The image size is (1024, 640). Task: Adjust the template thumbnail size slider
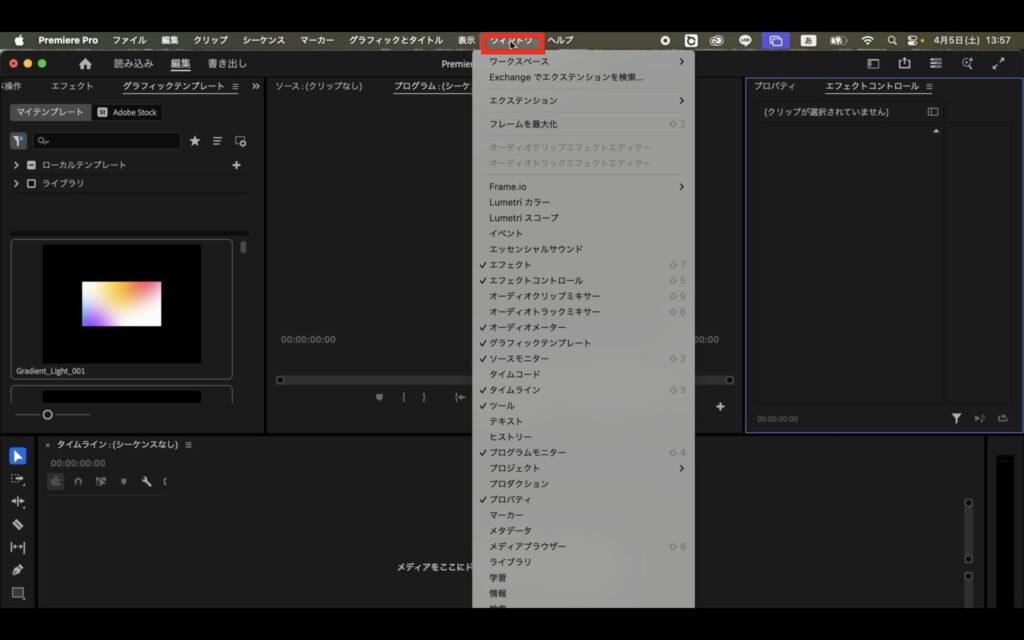coord(48,415)
